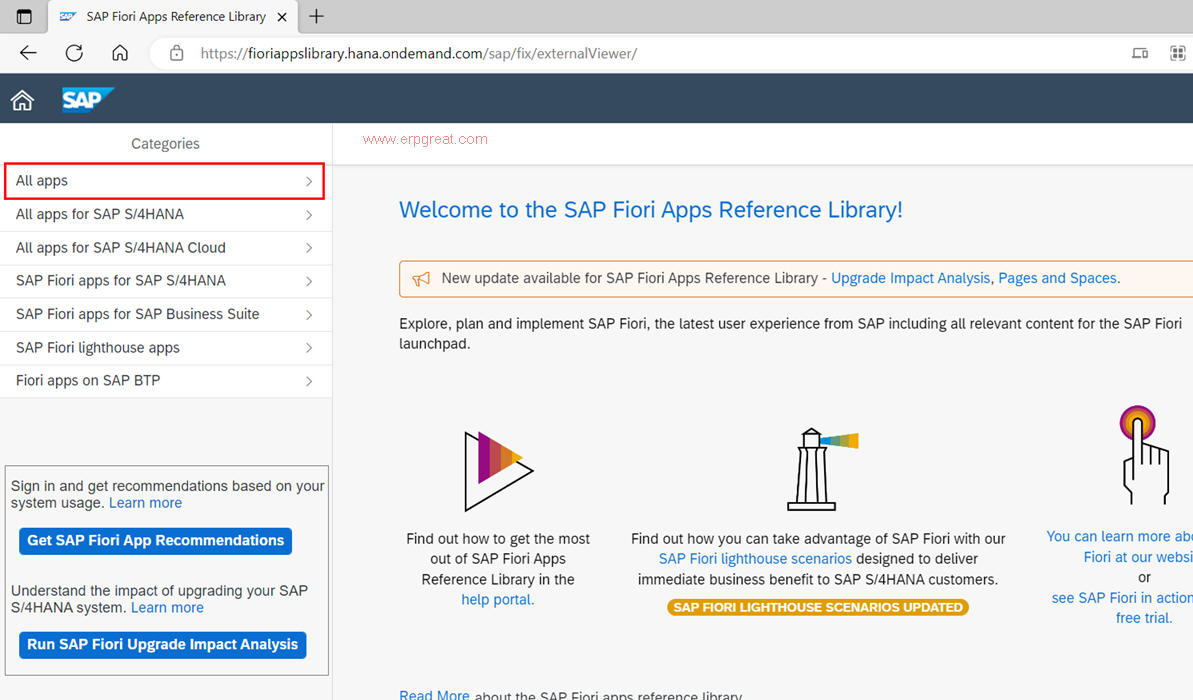The image size is (1193, 700).
Task: Expand chevron on SAP Fiori lighthouse apps
Action: (309, 348)
